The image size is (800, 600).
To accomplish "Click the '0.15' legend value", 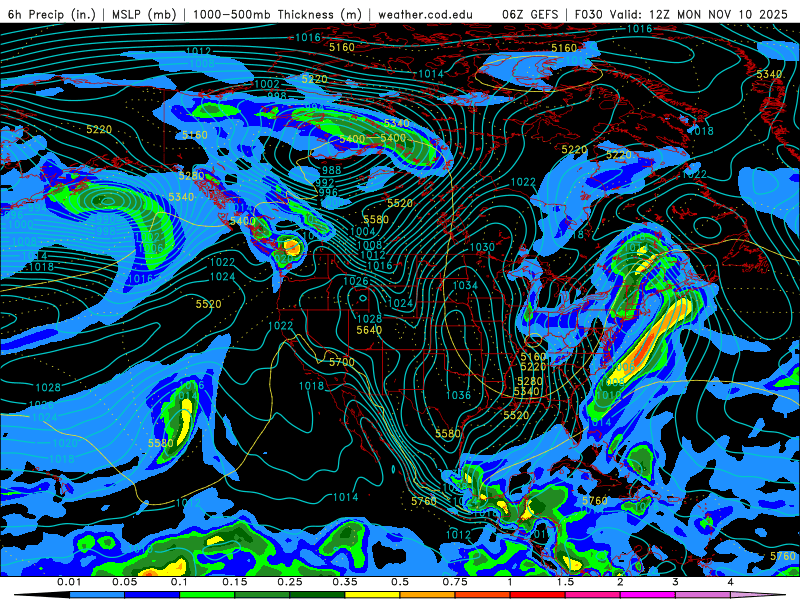I will click(235, 582).
